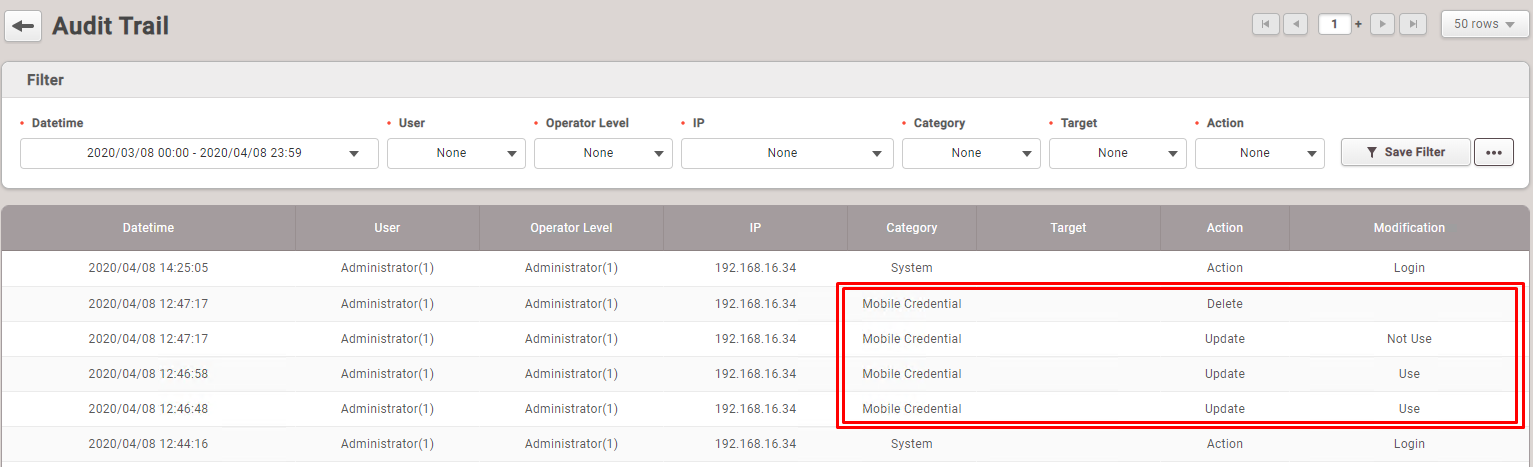The width and height of the screenshot is (1533, 467).
Task: Open the IP filter dropdown
Action: [x=787, y=153]
